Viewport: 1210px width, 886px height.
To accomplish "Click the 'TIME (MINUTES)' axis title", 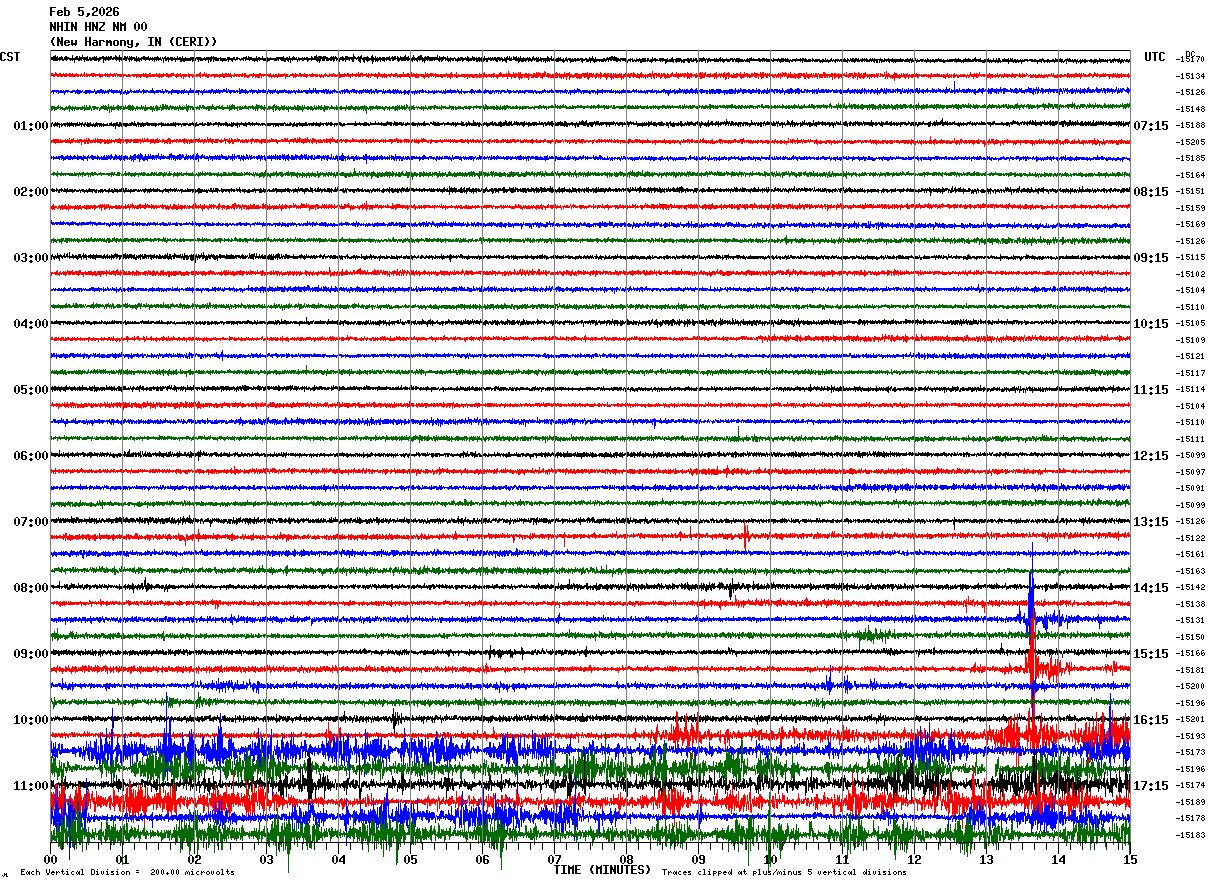I will (x=602, y=870).
